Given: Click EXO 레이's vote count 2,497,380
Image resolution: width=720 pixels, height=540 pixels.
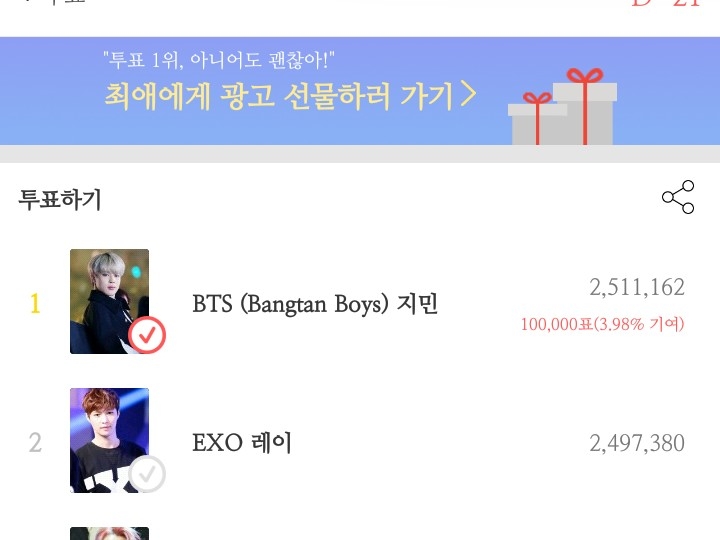Looking at the screenshot, I should [637, 443].
